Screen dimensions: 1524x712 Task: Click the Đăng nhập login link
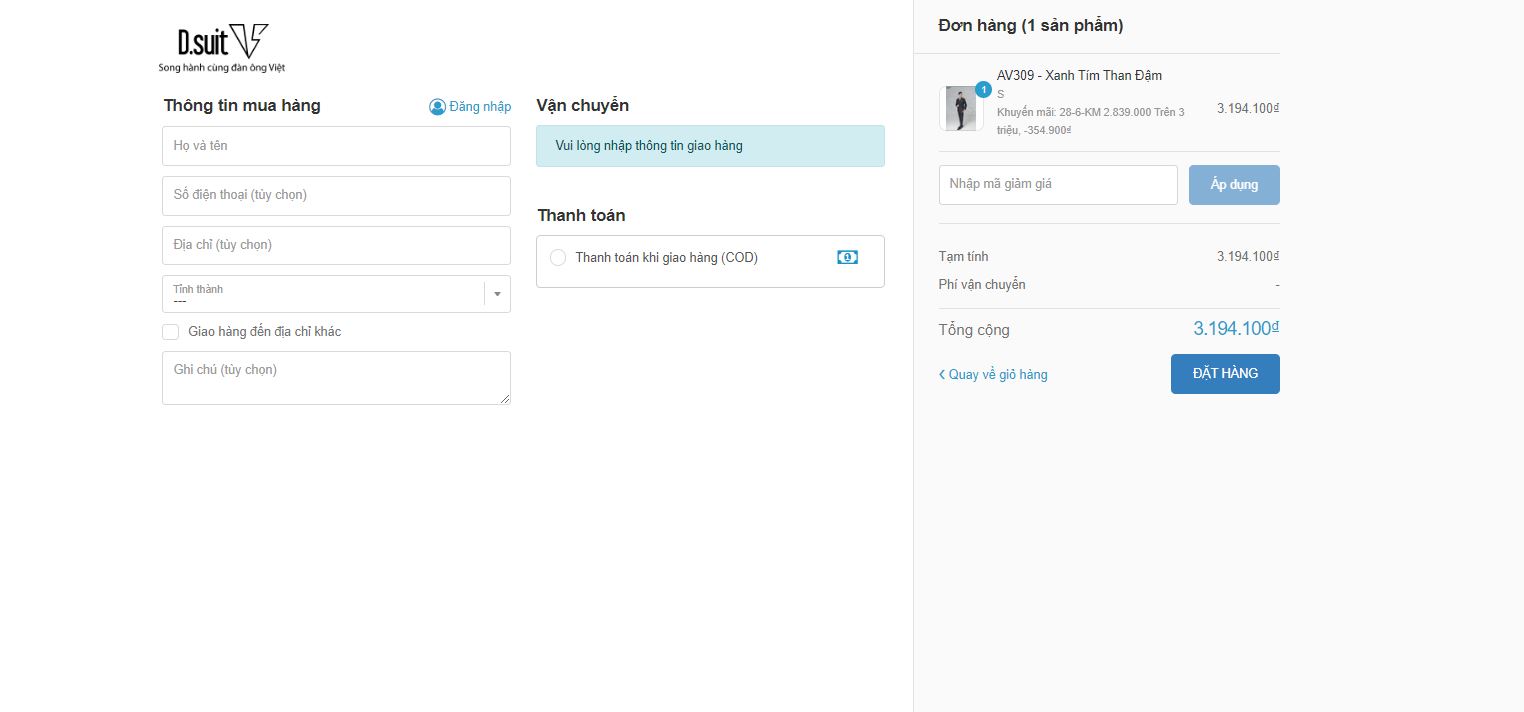(480, 107)
